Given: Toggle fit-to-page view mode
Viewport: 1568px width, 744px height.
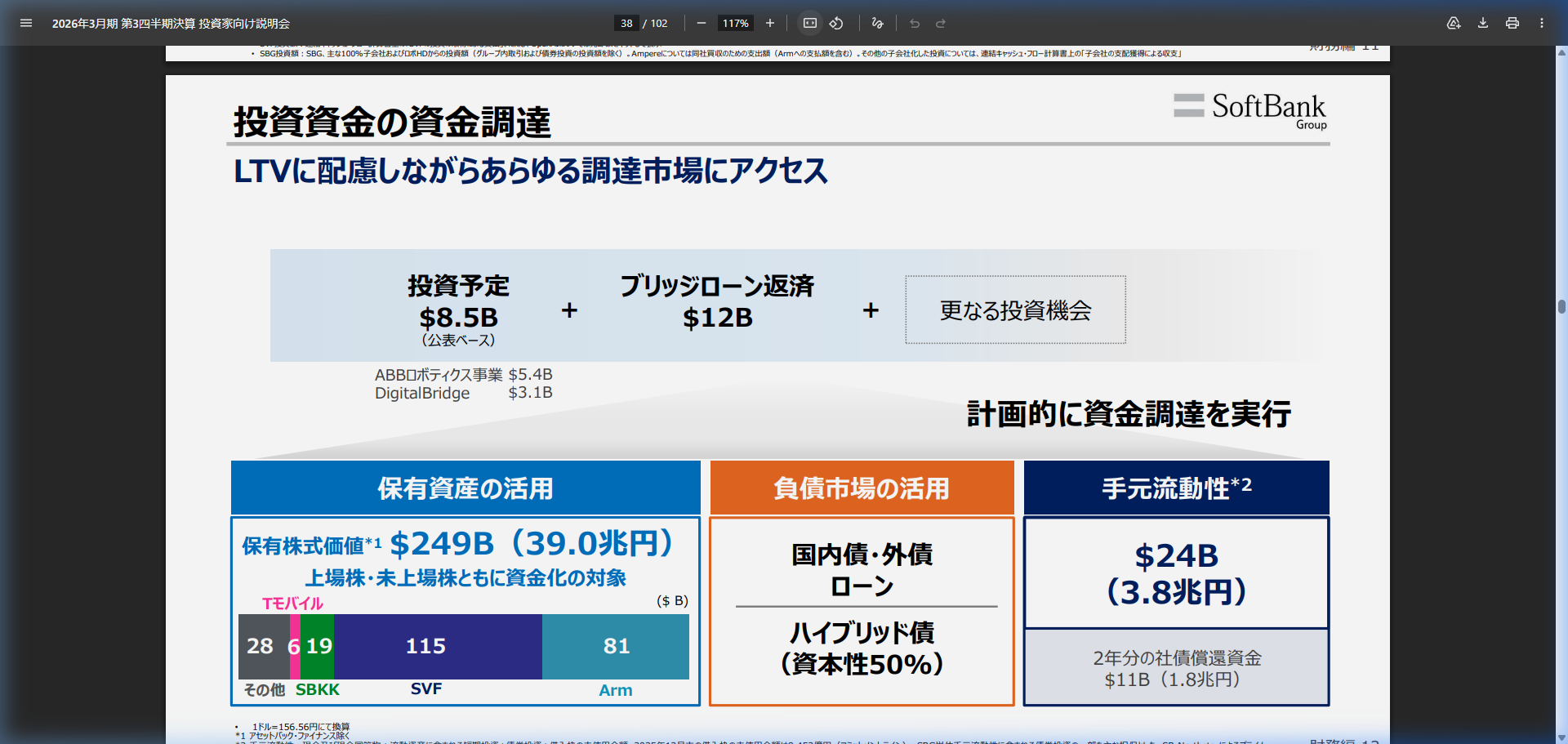Looking at the screenshot, I should coord(808,23).
